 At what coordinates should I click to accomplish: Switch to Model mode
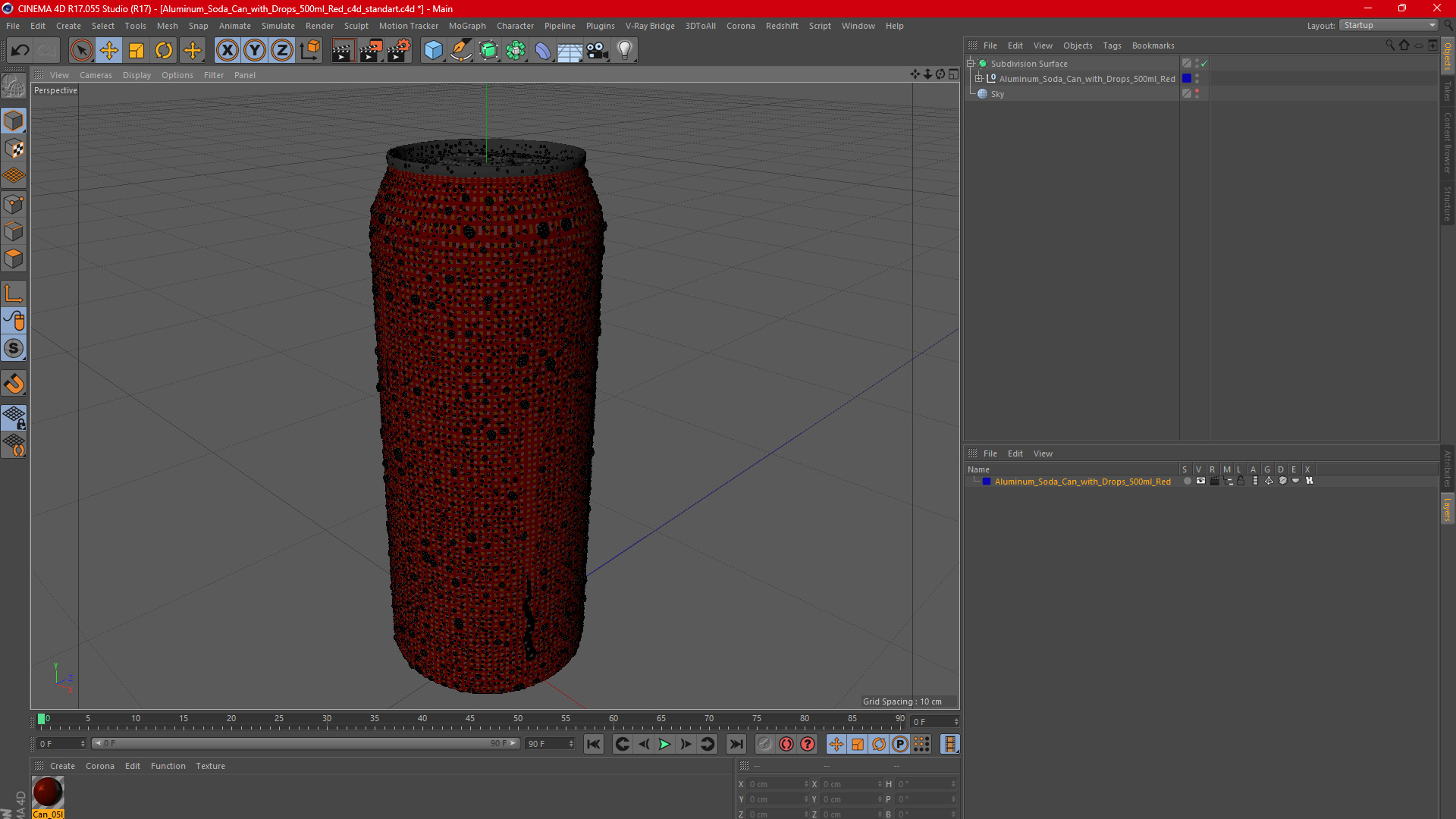pos(14,121)
